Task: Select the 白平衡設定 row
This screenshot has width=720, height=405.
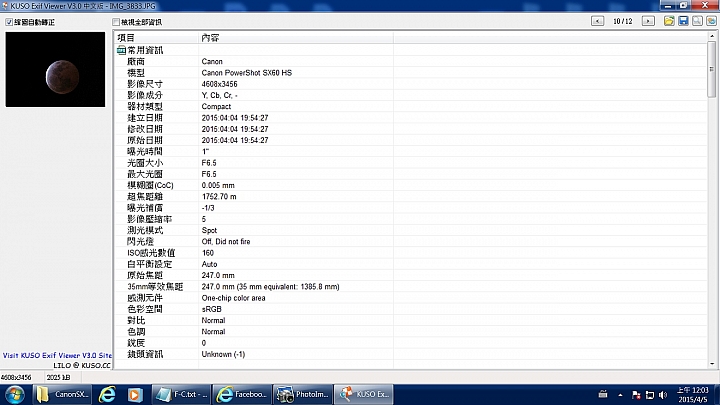Action: click(411, 264)
